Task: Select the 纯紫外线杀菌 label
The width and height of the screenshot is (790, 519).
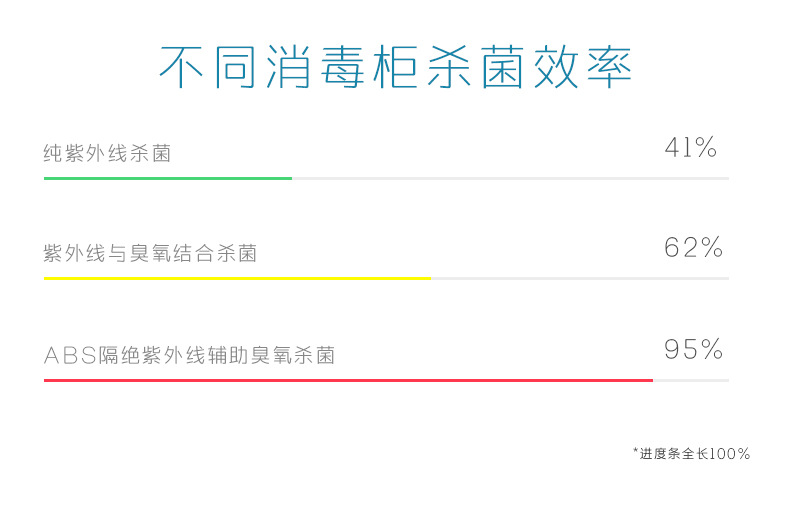Action: 107,154
